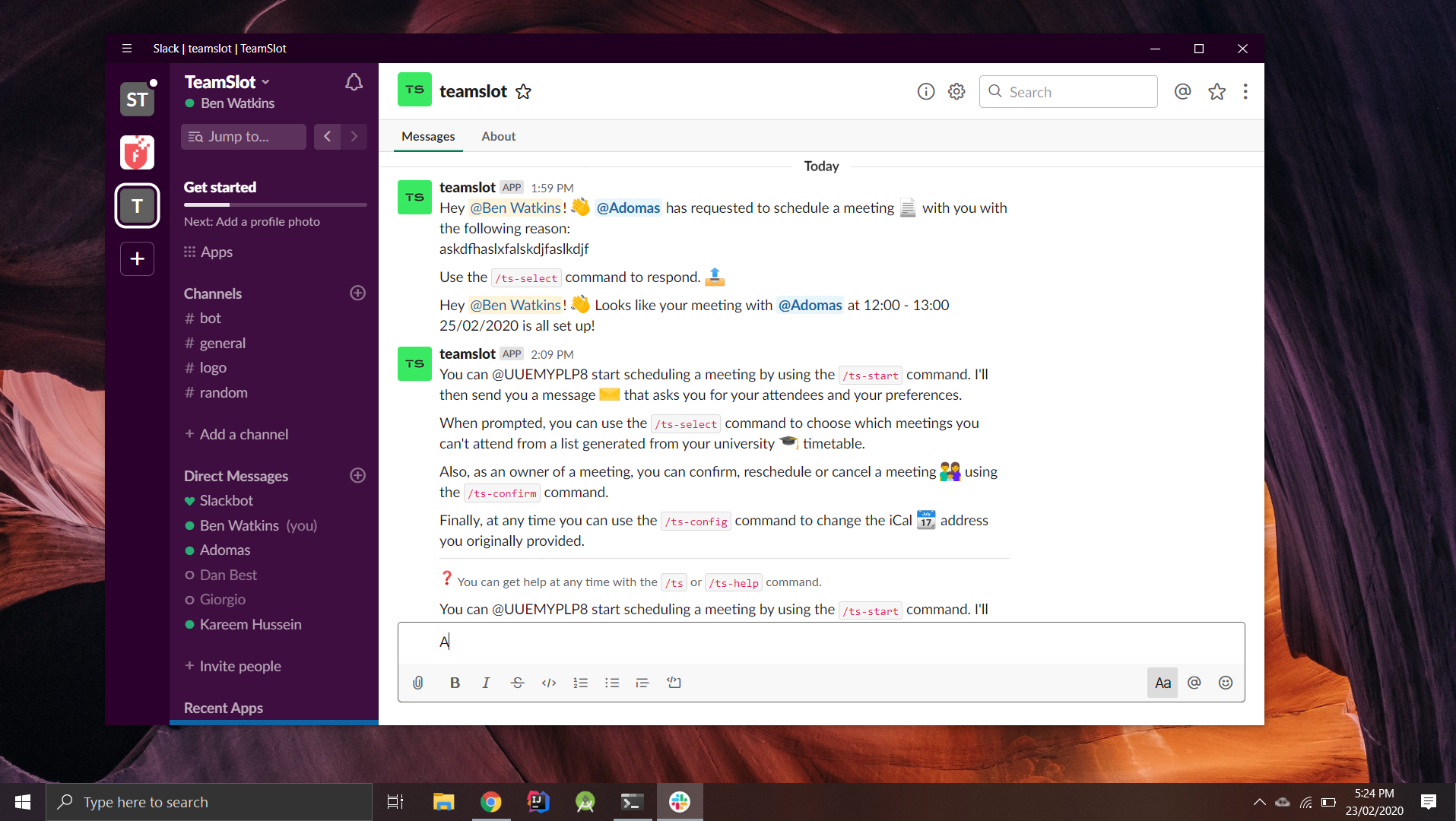The image size is (1456, 821).
Task: Click the Search field
Action: coord(1068,92)
